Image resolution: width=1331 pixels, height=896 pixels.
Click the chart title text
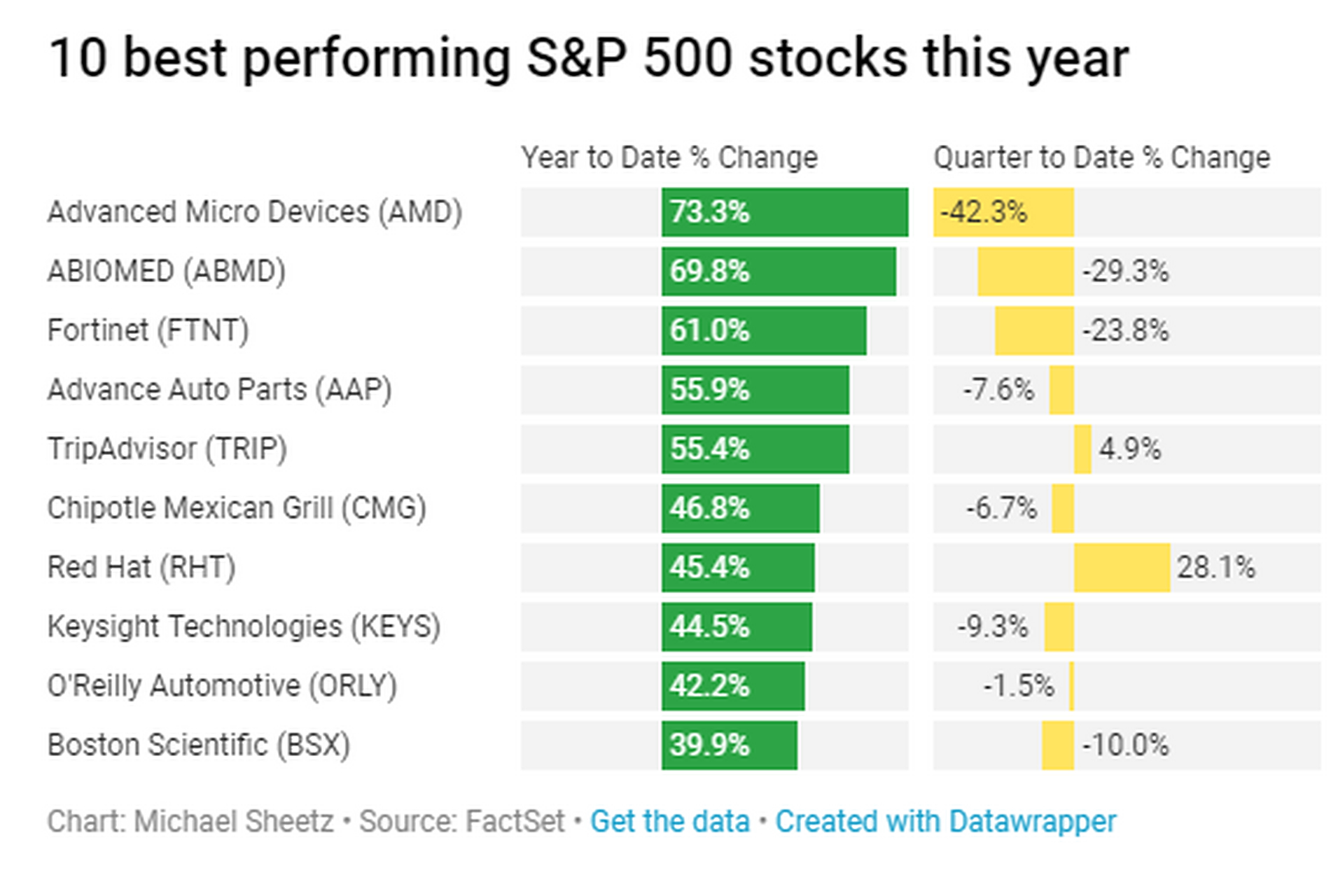pyautogui.click(x=588, y=57)
